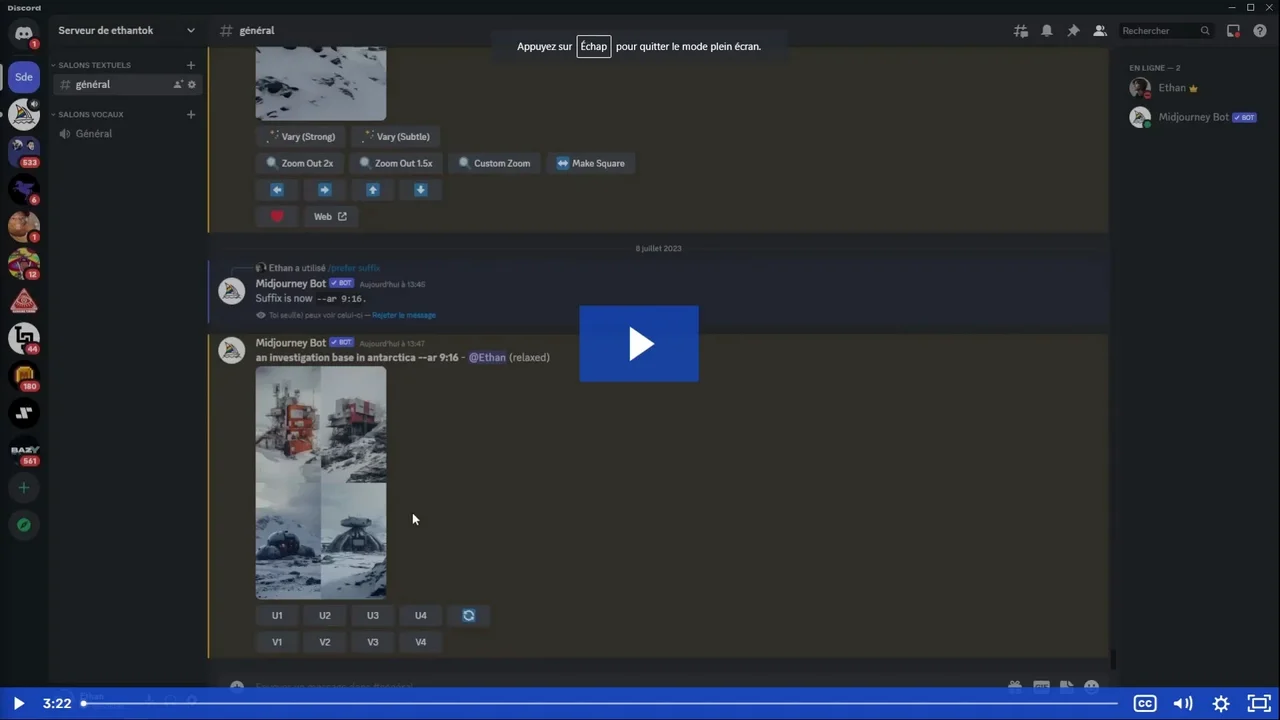Viewport: 1280px width, 720px height.
Task: Click the V4 variation button
Action: 420,642
